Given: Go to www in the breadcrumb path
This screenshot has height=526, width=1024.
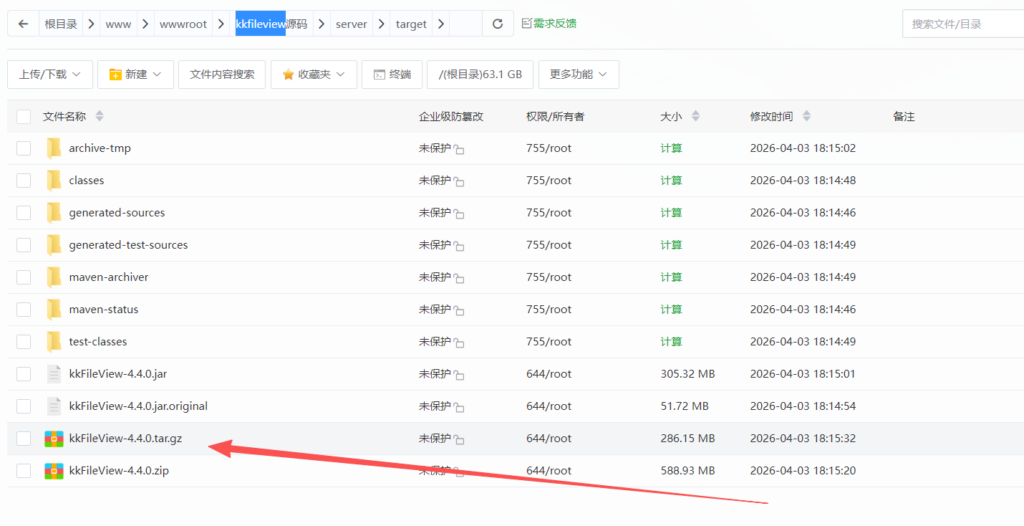Looking at the screenshot, I should click(118, 24).
